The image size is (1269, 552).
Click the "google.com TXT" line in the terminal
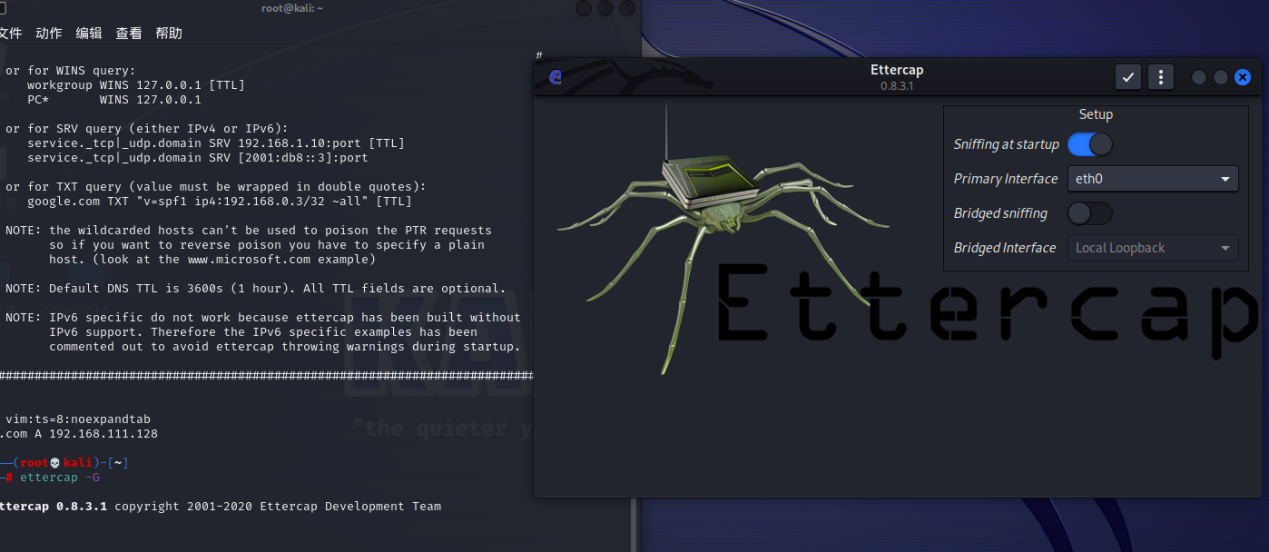point(219,201)
